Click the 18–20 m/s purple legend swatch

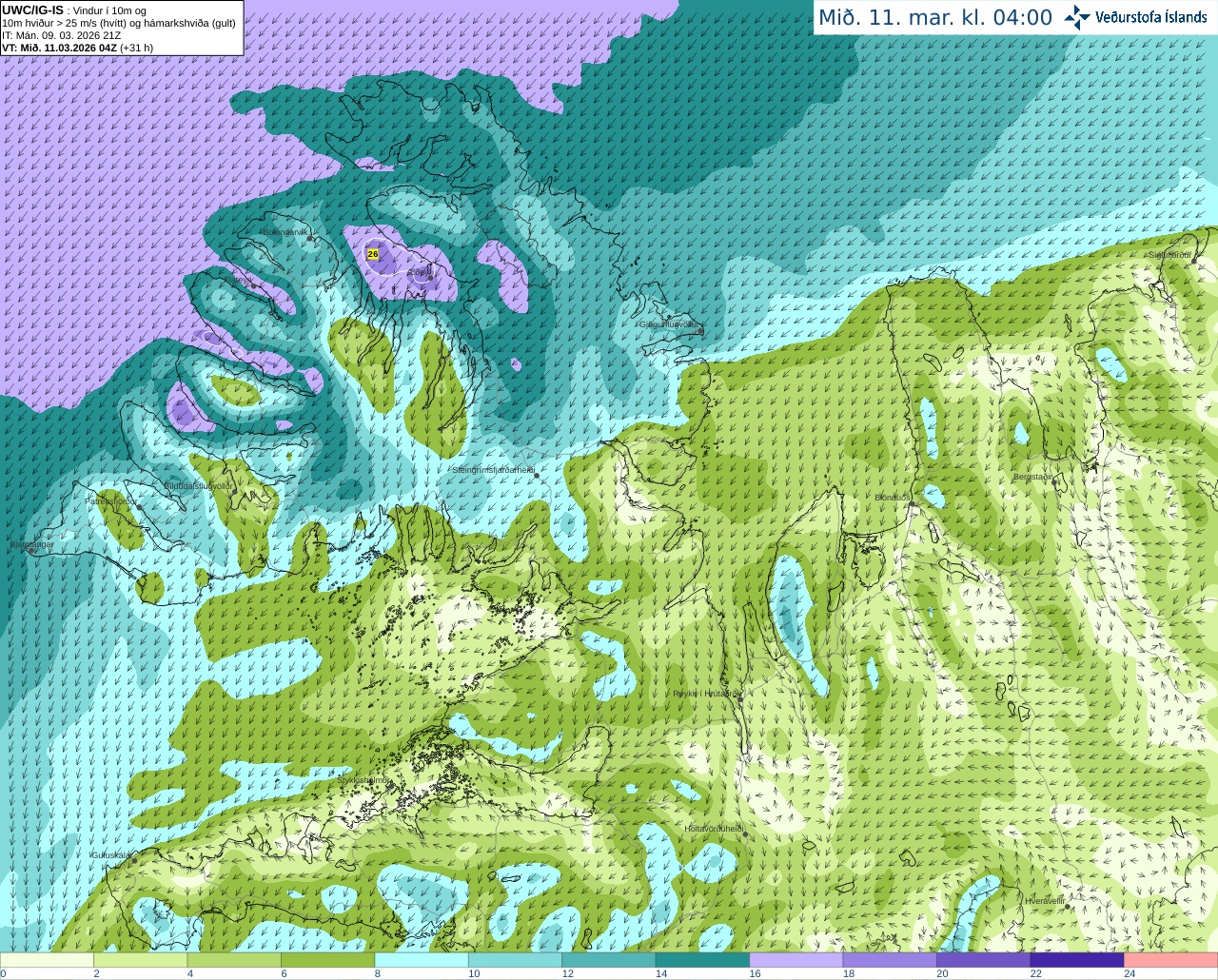[890, 960]
